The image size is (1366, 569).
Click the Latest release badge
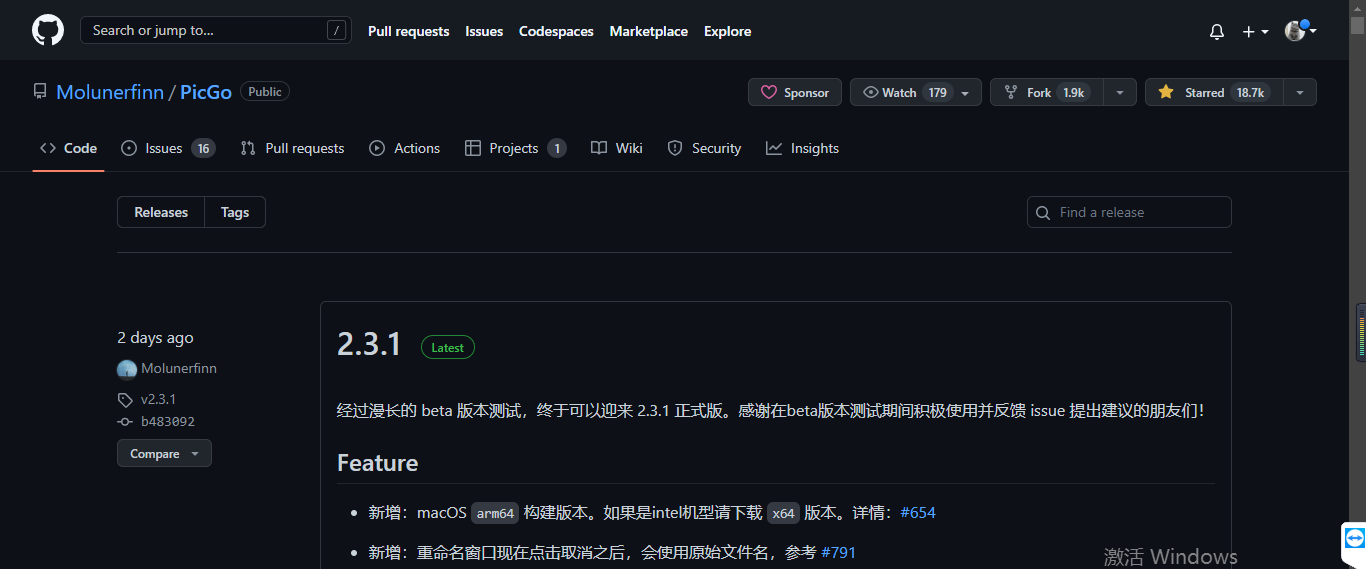[x=448, y=347]
